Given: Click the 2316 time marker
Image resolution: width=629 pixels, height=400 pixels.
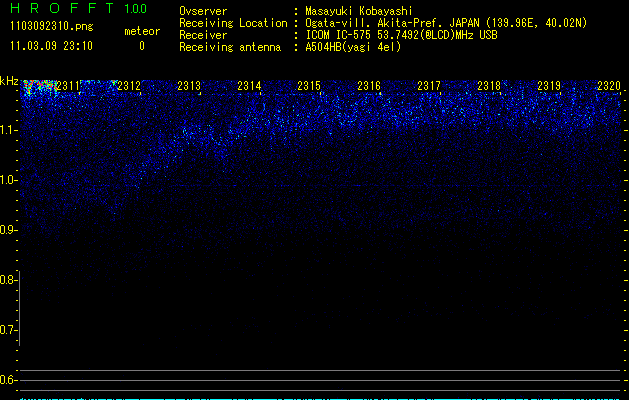Looking at the screenshot, I should tap(369, 85).
